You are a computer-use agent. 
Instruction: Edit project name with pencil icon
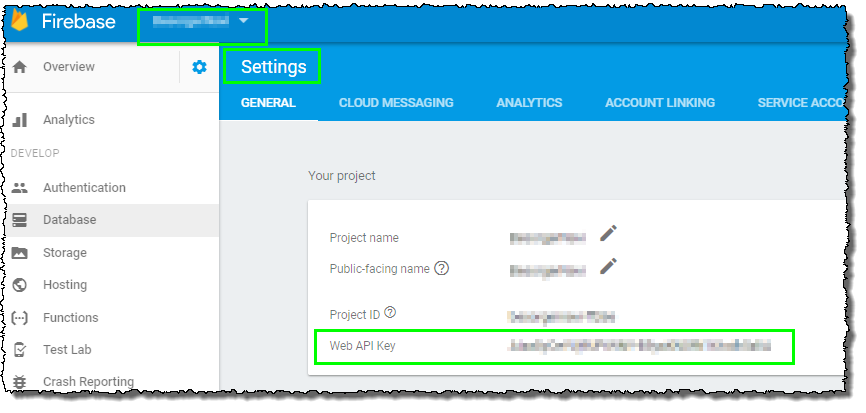[x=608, y=234]
